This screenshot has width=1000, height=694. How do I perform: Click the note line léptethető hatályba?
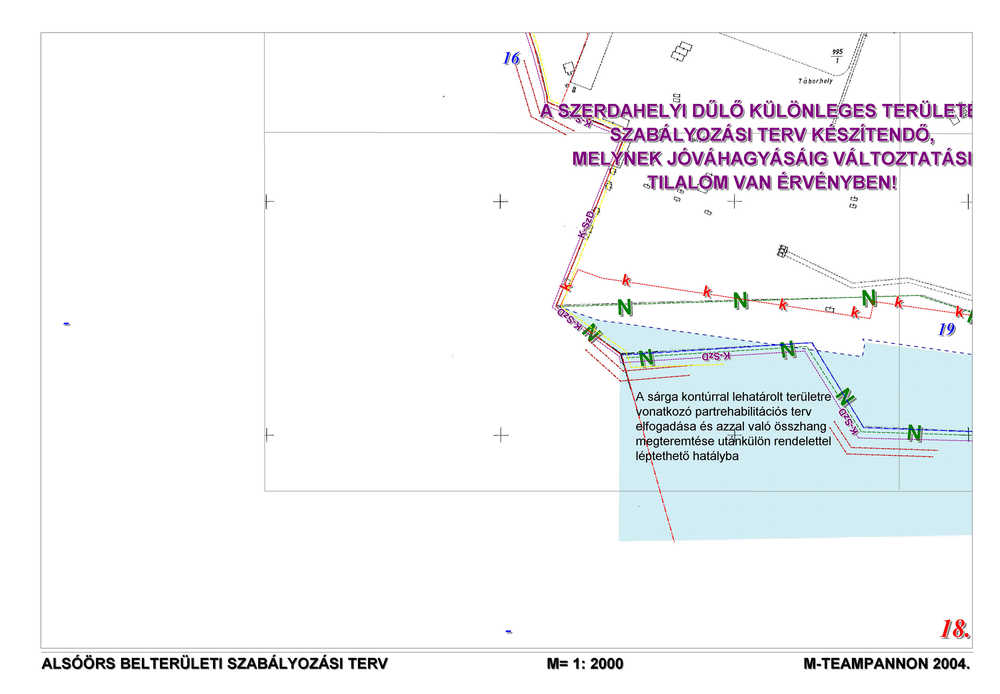click(x=687, y=456)
